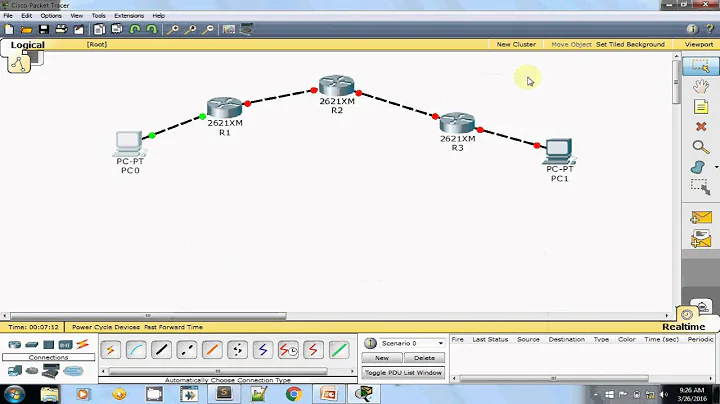Click the Paste icon in the toolbar
Screen dimensions: 720x404
(117, 30)
